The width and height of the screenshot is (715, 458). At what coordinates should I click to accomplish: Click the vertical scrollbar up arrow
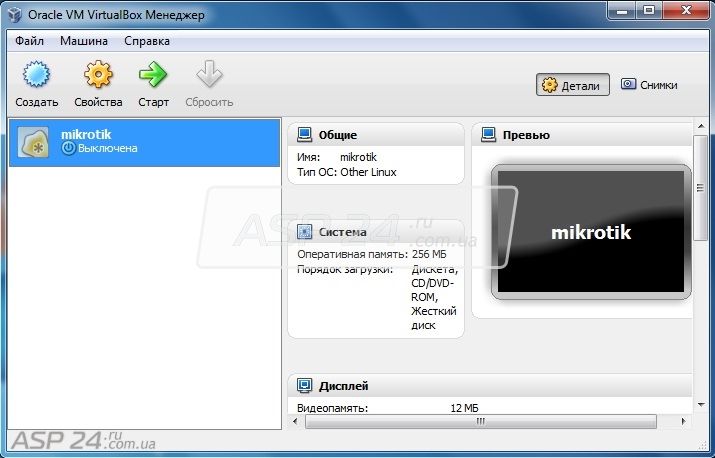pyautogui.click(x=701, y=126)
